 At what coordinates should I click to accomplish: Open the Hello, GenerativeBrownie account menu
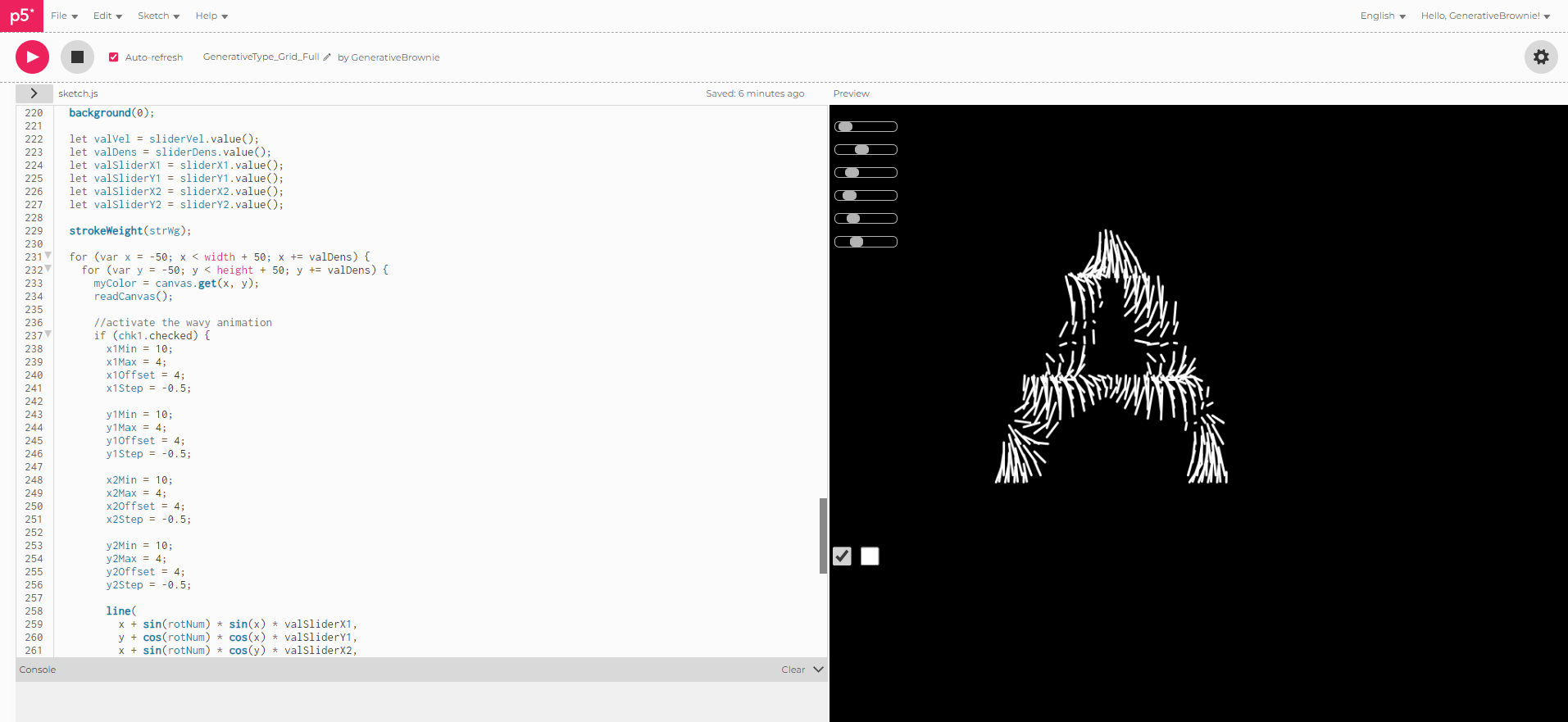pyautogui.click(x=1484, y=16)
